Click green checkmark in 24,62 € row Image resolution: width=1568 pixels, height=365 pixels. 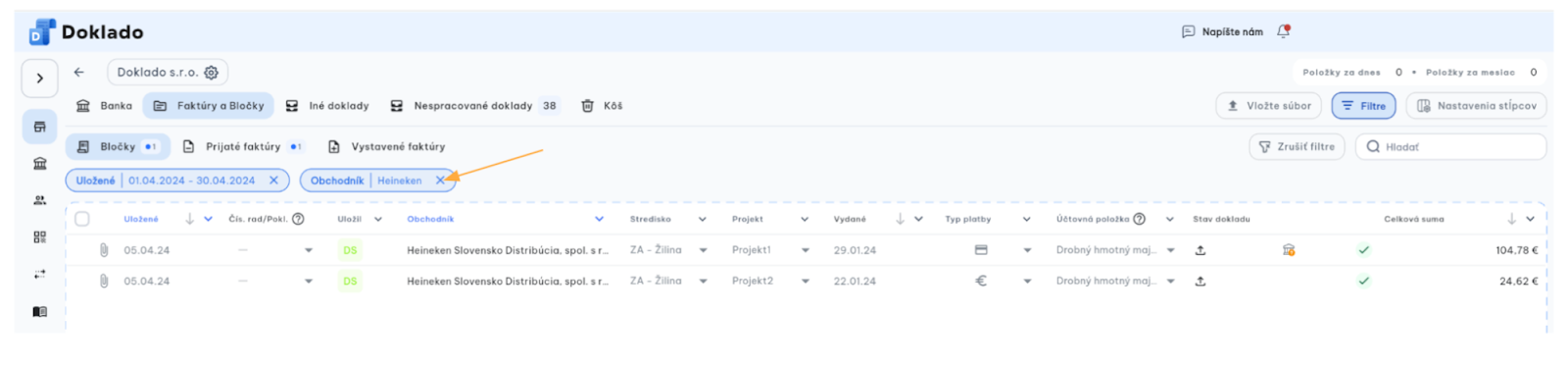click(x=1363, y=282)
